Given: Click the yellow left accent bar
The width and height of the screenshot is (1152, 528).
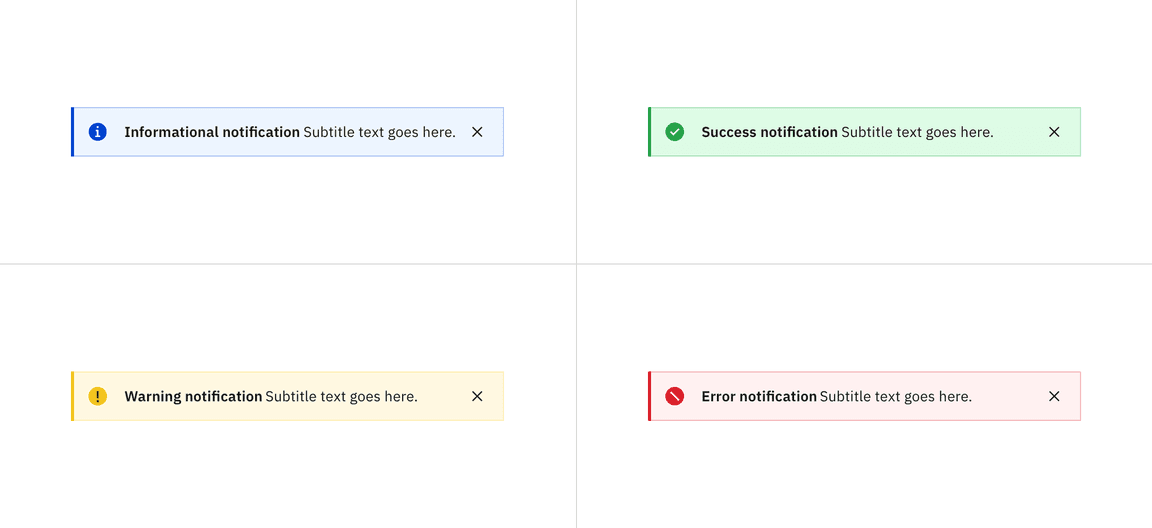Looking at the screenshot, I should [x=72, y=396].
